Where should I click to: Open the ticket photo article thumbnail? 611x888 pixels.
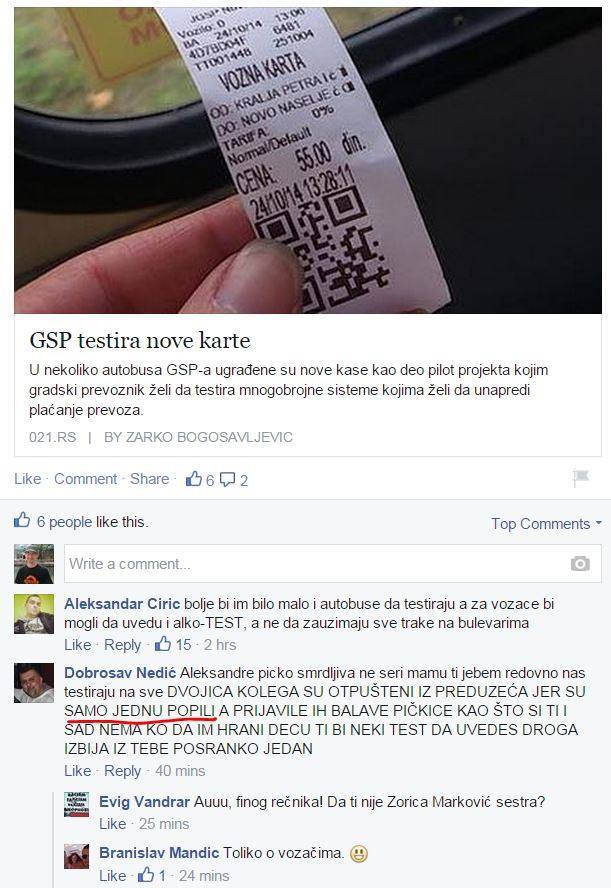point(308,160)
